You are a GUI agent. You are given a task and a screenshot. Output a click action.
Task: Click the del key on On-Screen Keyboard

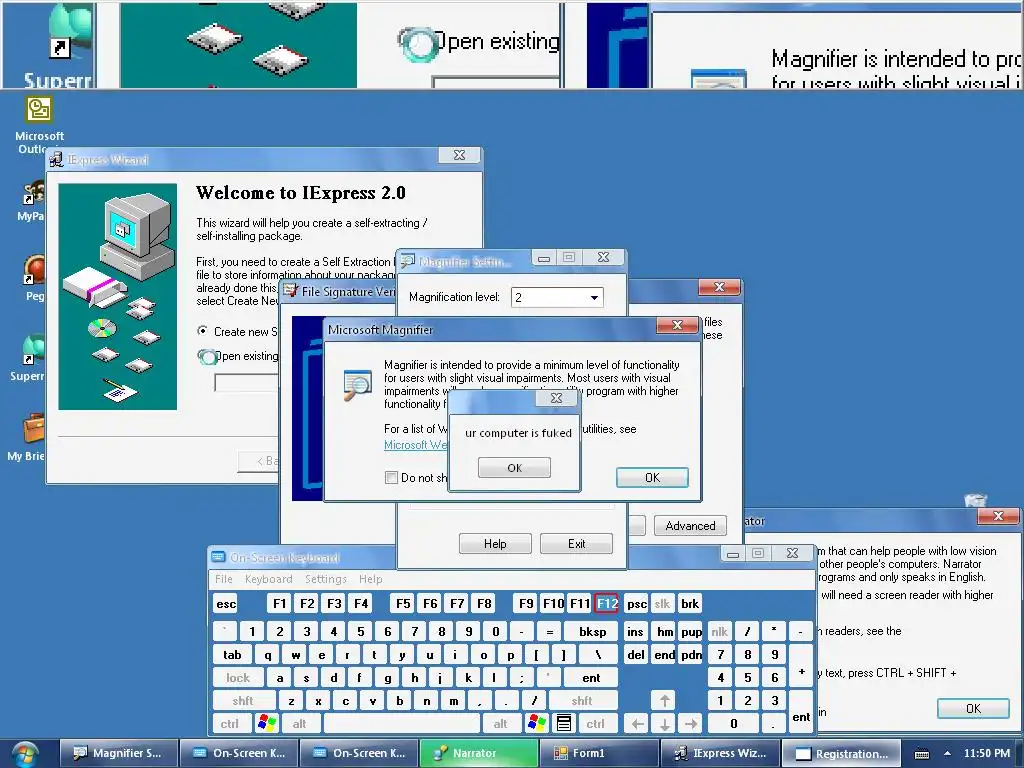(636, 655)
